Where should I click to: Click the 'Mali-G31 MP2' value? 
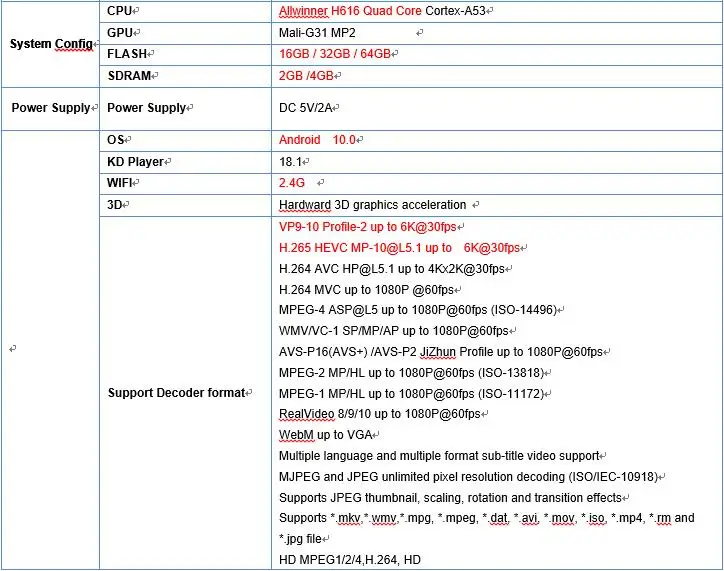(x=317, y=33)
